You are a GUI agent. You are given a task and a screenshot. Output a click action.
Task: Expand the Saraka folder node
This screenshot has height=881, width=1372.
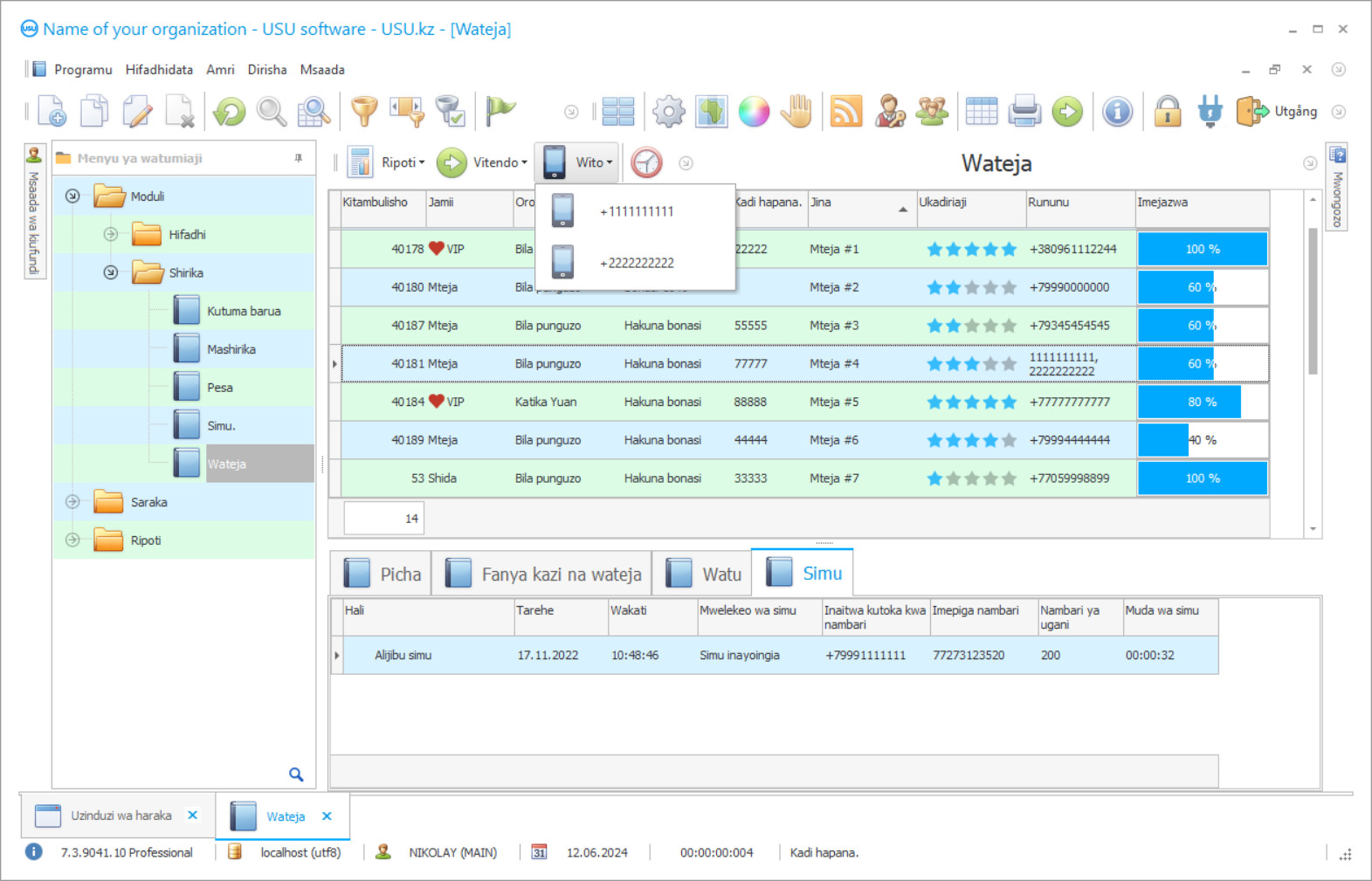pos(72,502)
